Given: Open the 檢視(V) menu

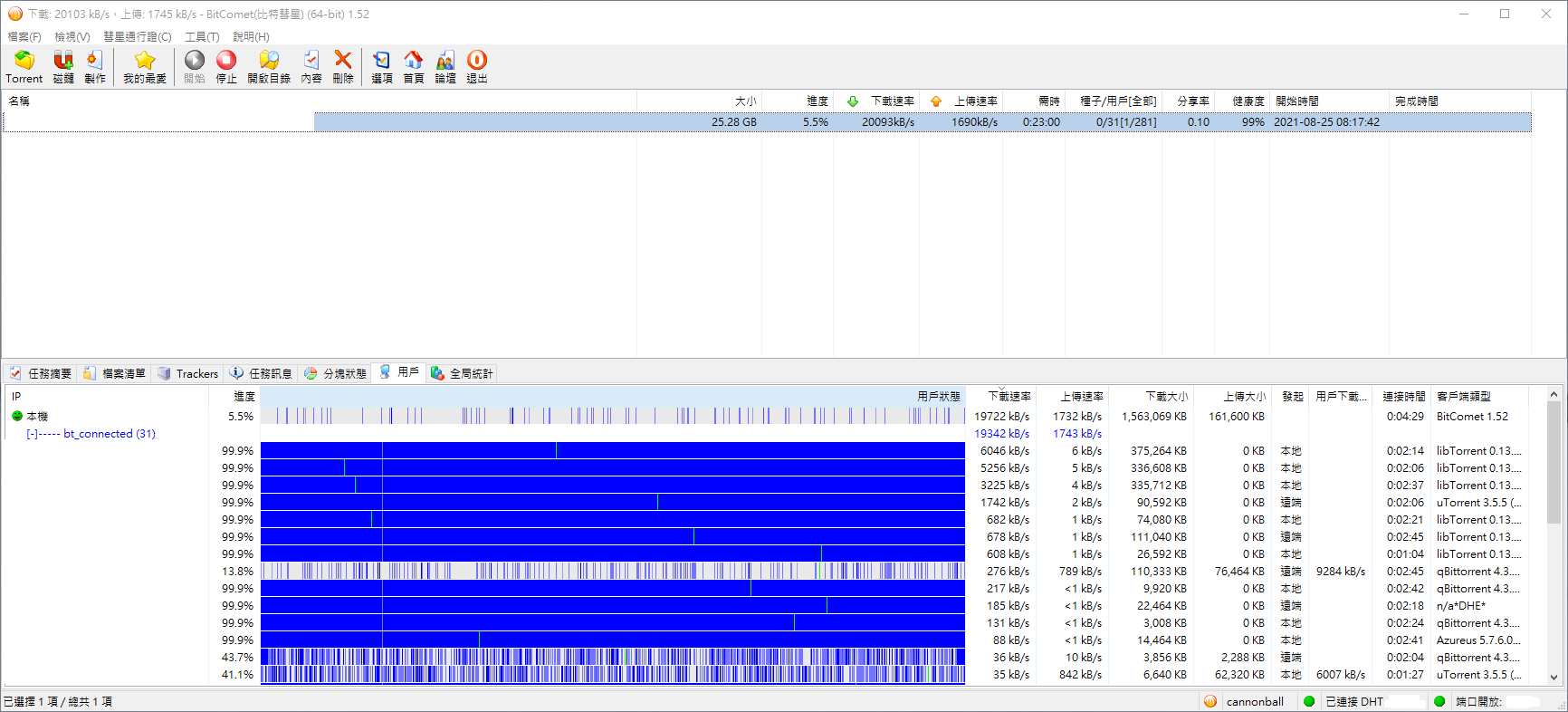Looking at the screenshot, I should [x=72, y=37].
